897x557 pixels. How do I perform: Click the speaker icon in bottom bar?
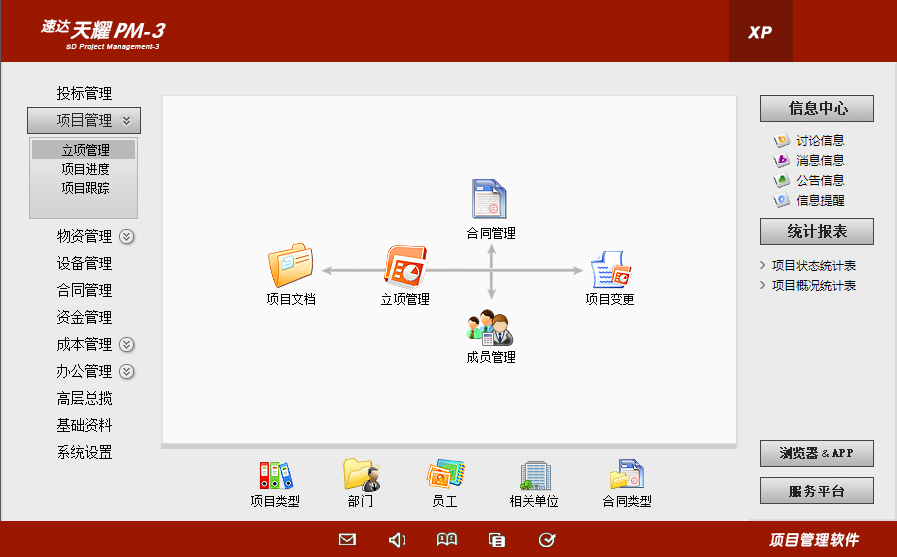(x=397, y=540)
